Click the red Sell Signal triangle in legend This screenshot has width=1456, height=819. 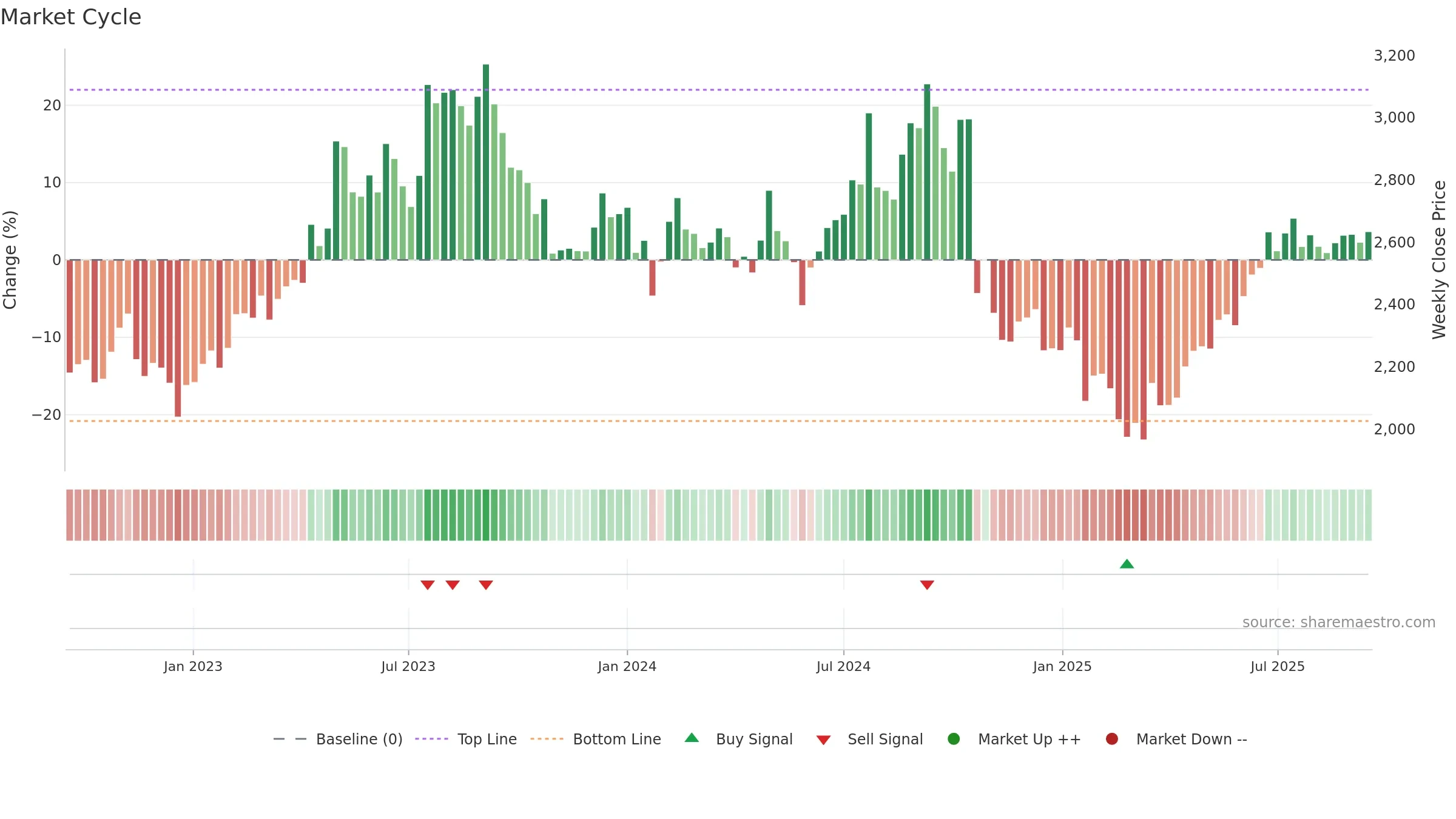[823, 740]
